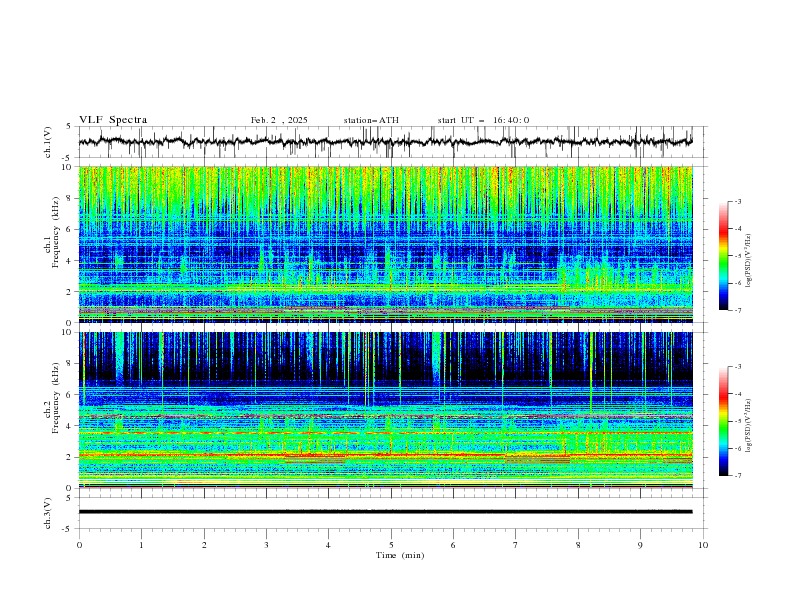The width and height of the screenshot is (792, 612).
Task: Click time axis tick label "9"
Action: tap(640, 545)
